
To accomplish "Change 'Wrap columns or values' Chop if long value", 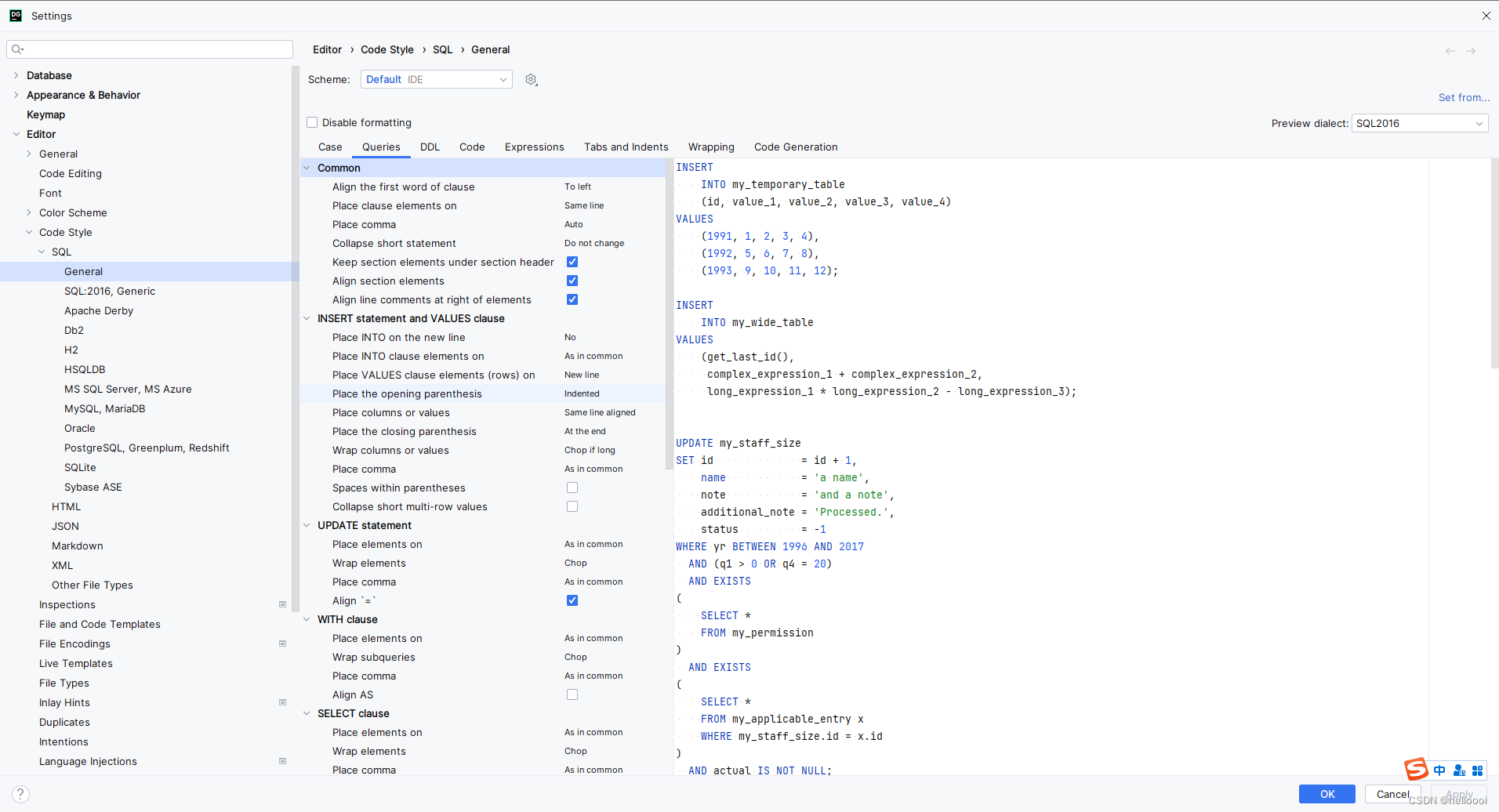I will (x=590, y=450).
